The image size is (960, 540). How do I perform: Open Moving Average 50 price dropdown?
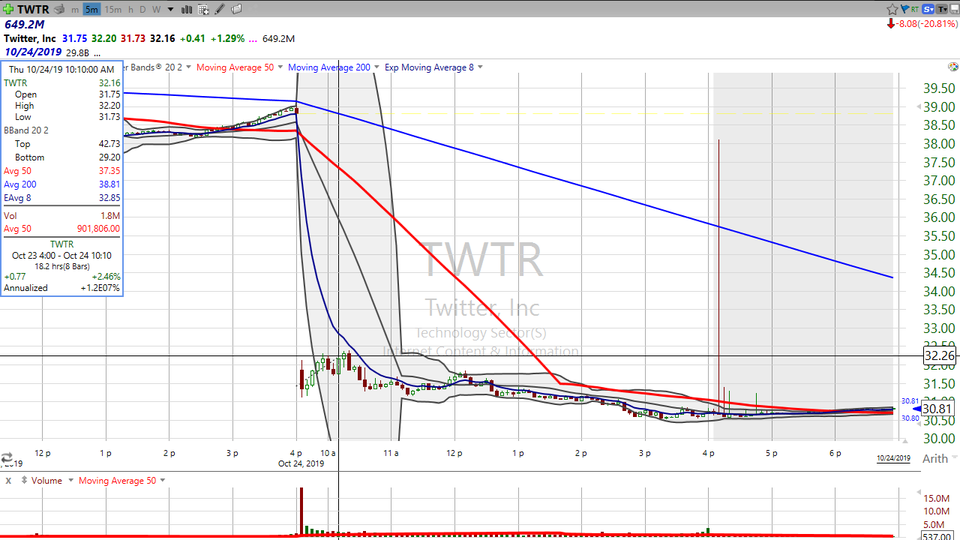pyautogui.click(x=280, y=67)
